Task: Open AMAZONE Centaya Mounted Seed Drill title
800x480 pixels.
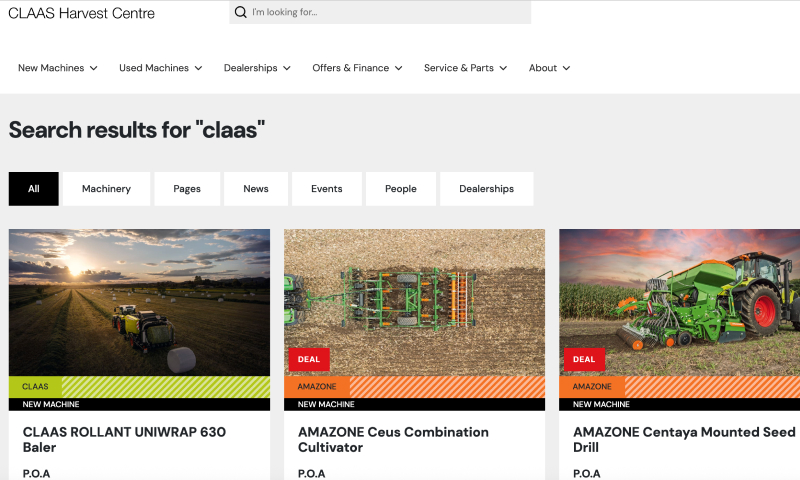Action: (684, 439)
